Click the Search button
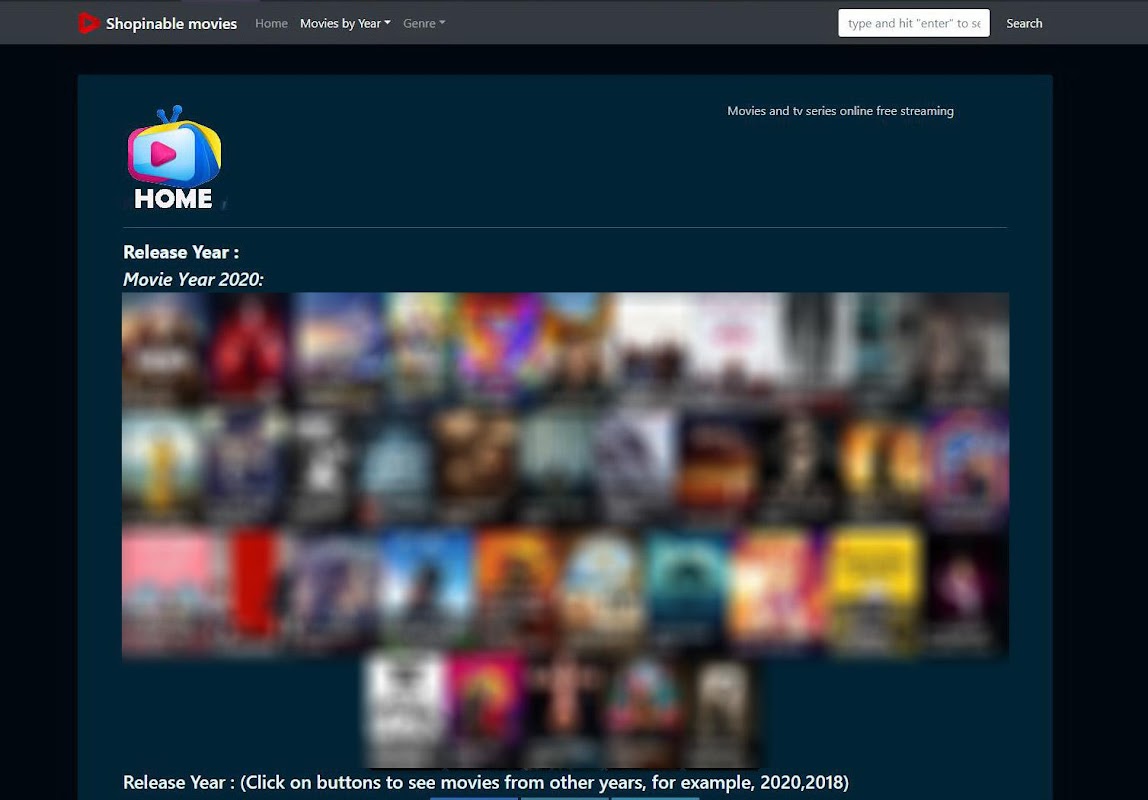Viewport: 1148px width, 800px height. (1024, 23)
